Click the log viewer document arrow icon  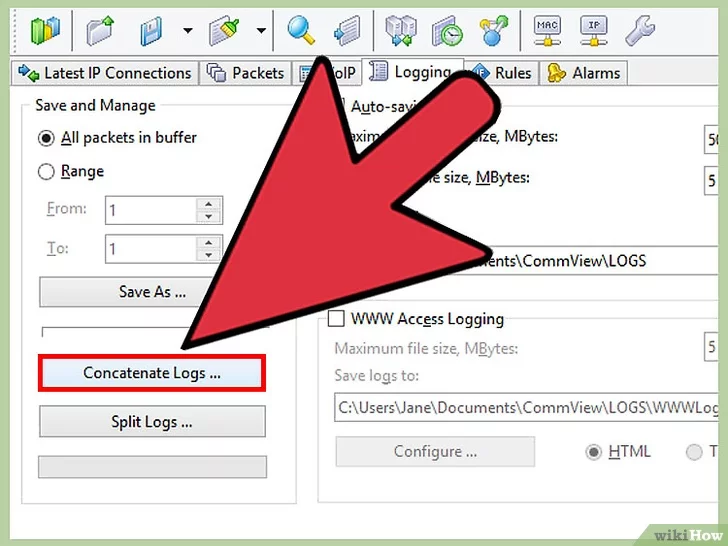(347, 31)
